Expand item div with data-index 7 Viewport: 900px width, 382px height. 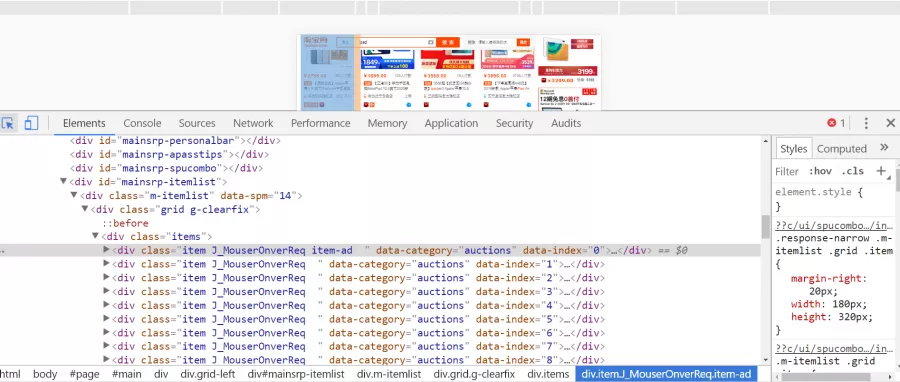tap(106, 346)
